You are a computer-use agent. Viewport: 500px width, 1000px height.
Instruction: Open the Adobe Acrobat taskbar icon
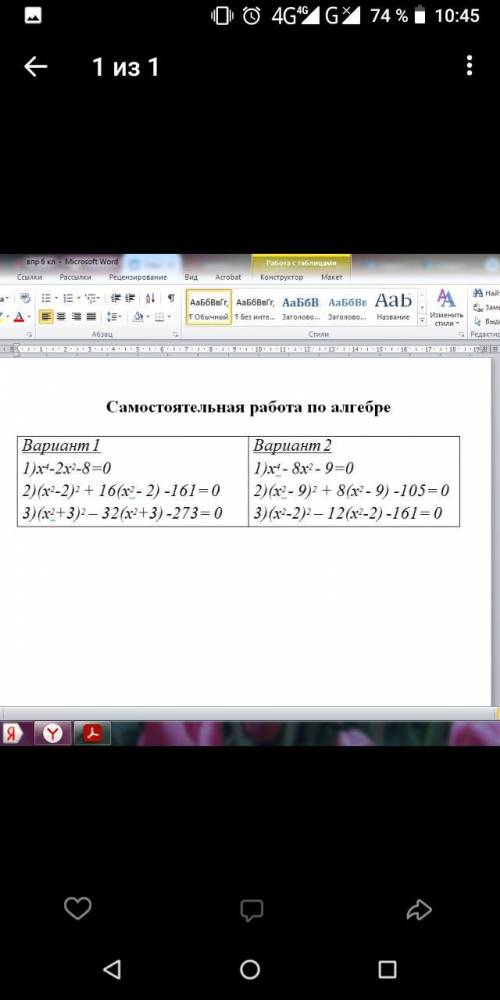coord(92,733)
